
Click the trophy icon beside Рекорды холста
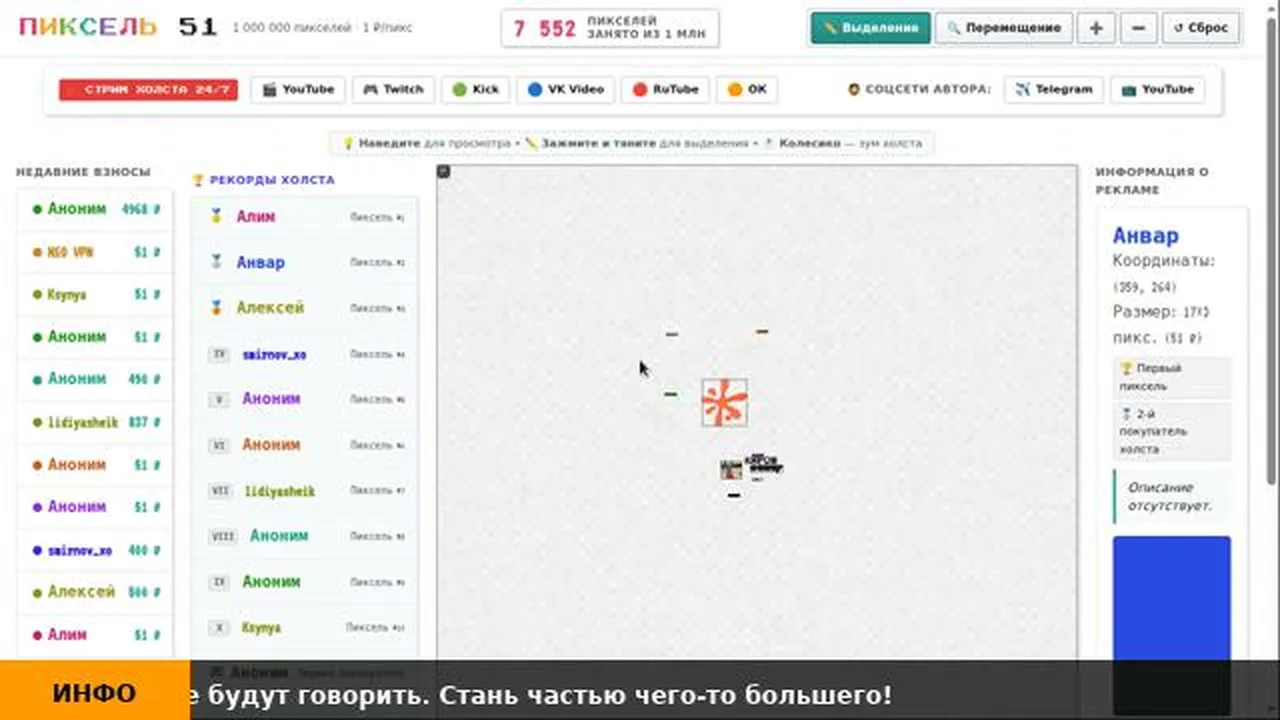coord(198,180)
